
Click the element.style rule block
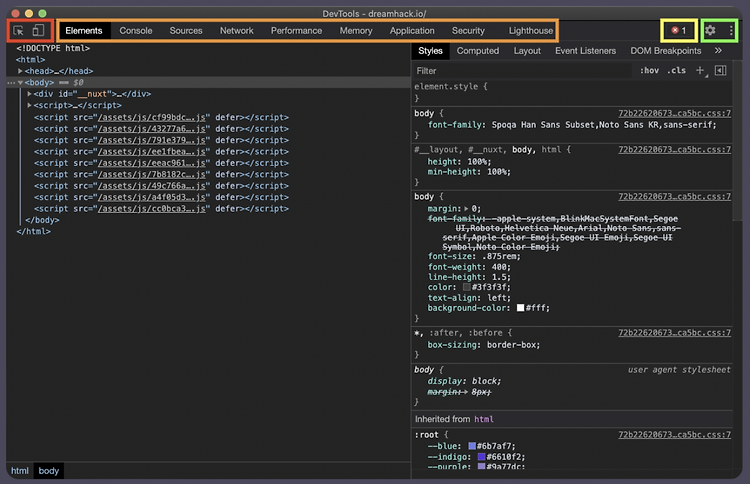pos(572,92)
